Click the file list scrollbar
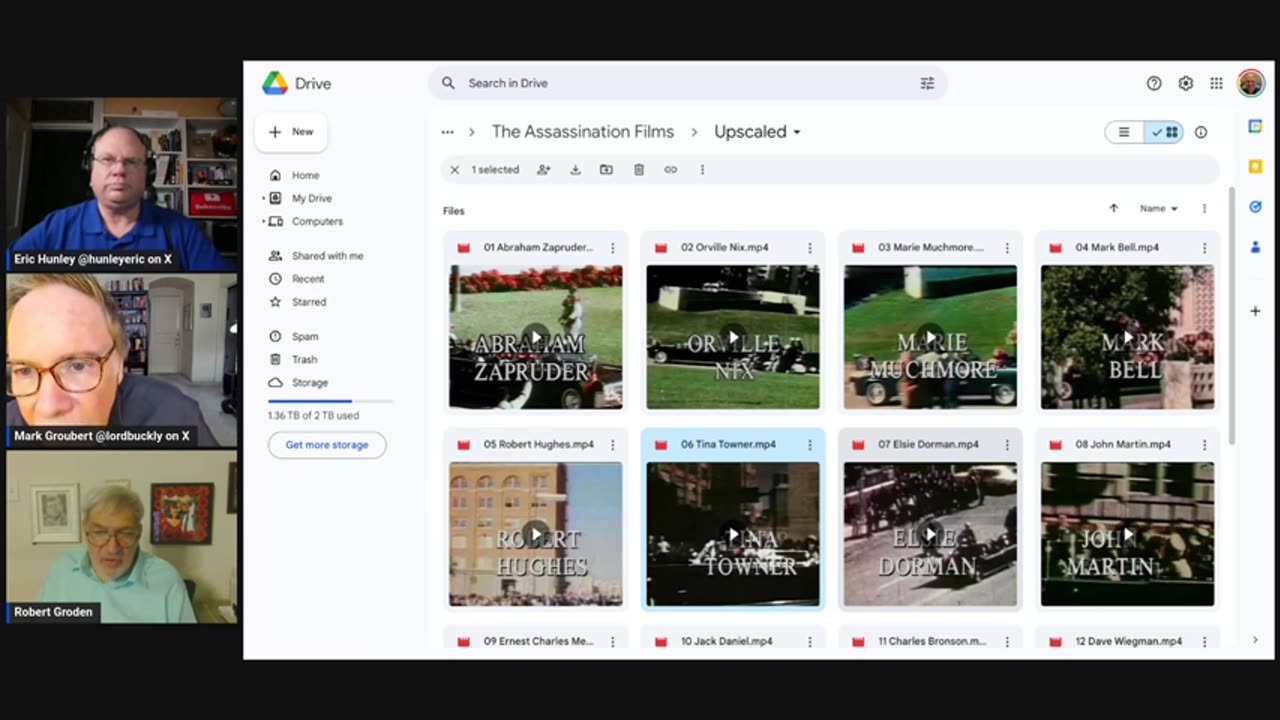1280x720 pixels. point(1232,315)
